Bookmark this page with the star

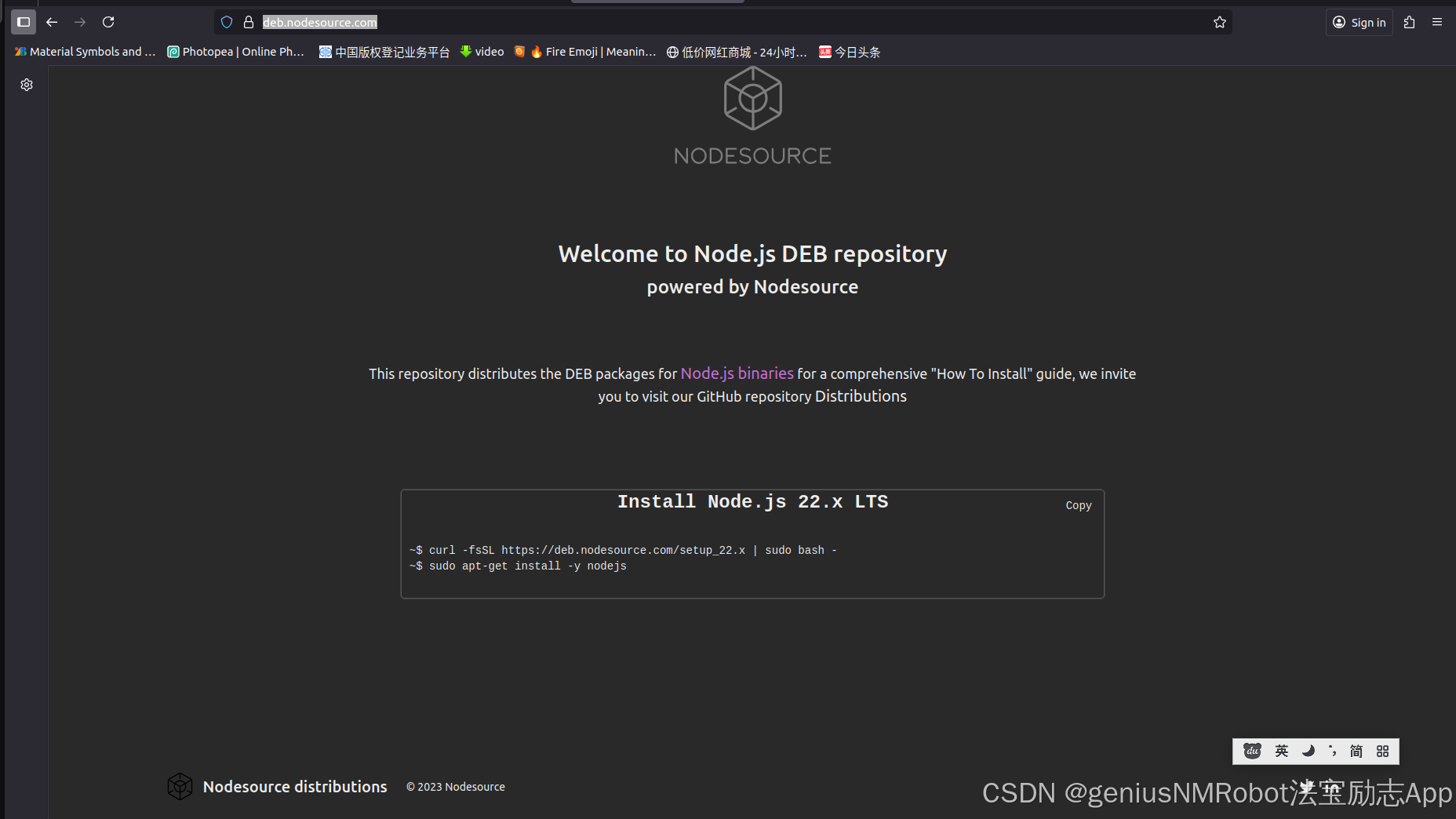[x=1220, y=22]
